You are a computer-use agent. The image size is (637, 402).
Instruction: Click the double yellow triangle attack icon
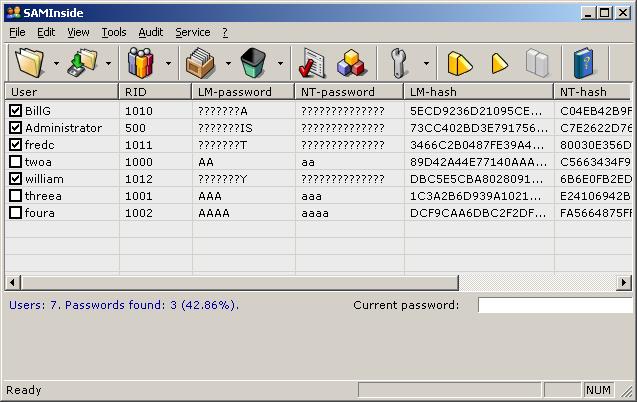coord(459,64)
